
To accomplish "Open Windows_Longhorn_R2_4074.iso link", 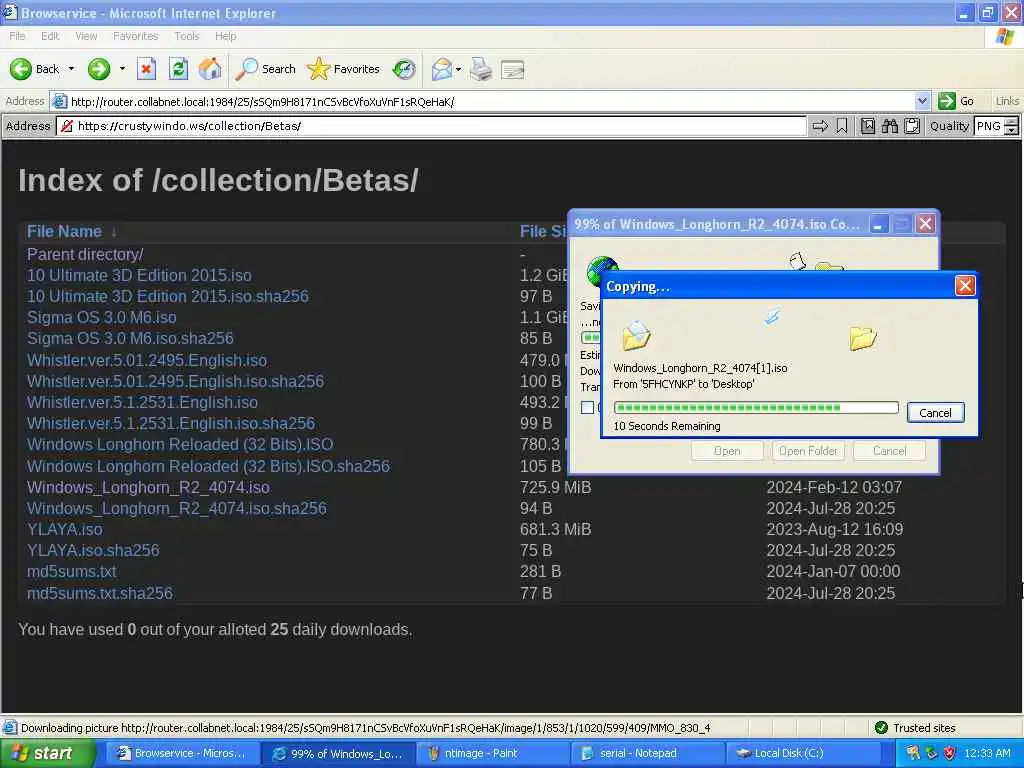I will (148, 487).
